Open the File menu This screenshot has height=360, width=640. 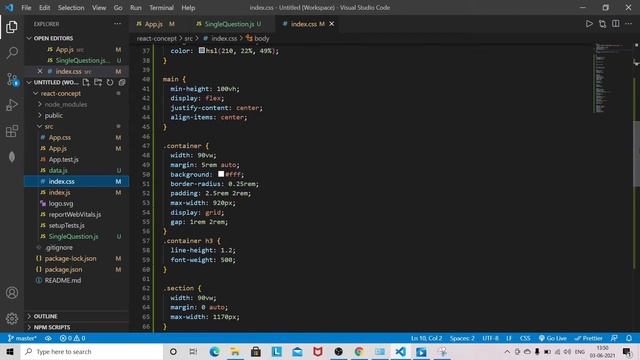click(26, 7)
